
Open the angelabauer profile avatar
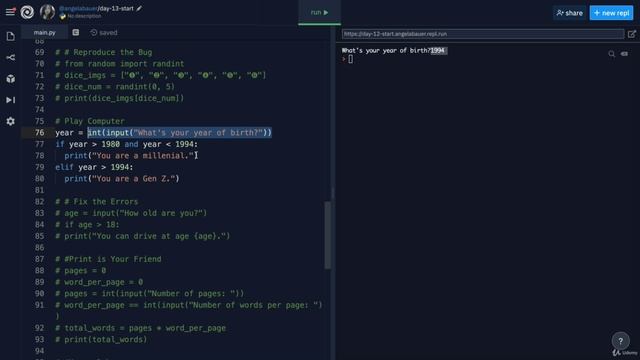(47, 12)
